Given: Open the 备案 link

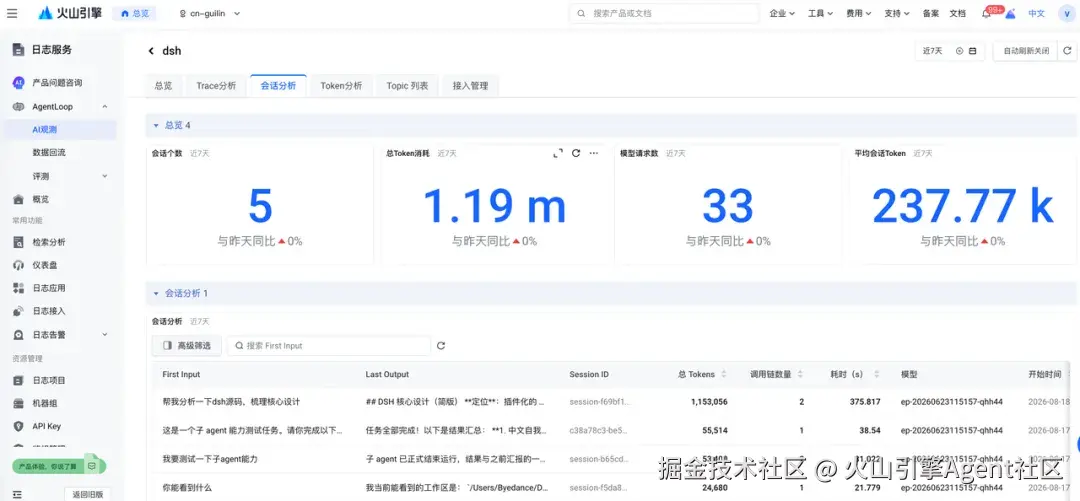Looking at the screenshot, I should click(x=931, y=13).
